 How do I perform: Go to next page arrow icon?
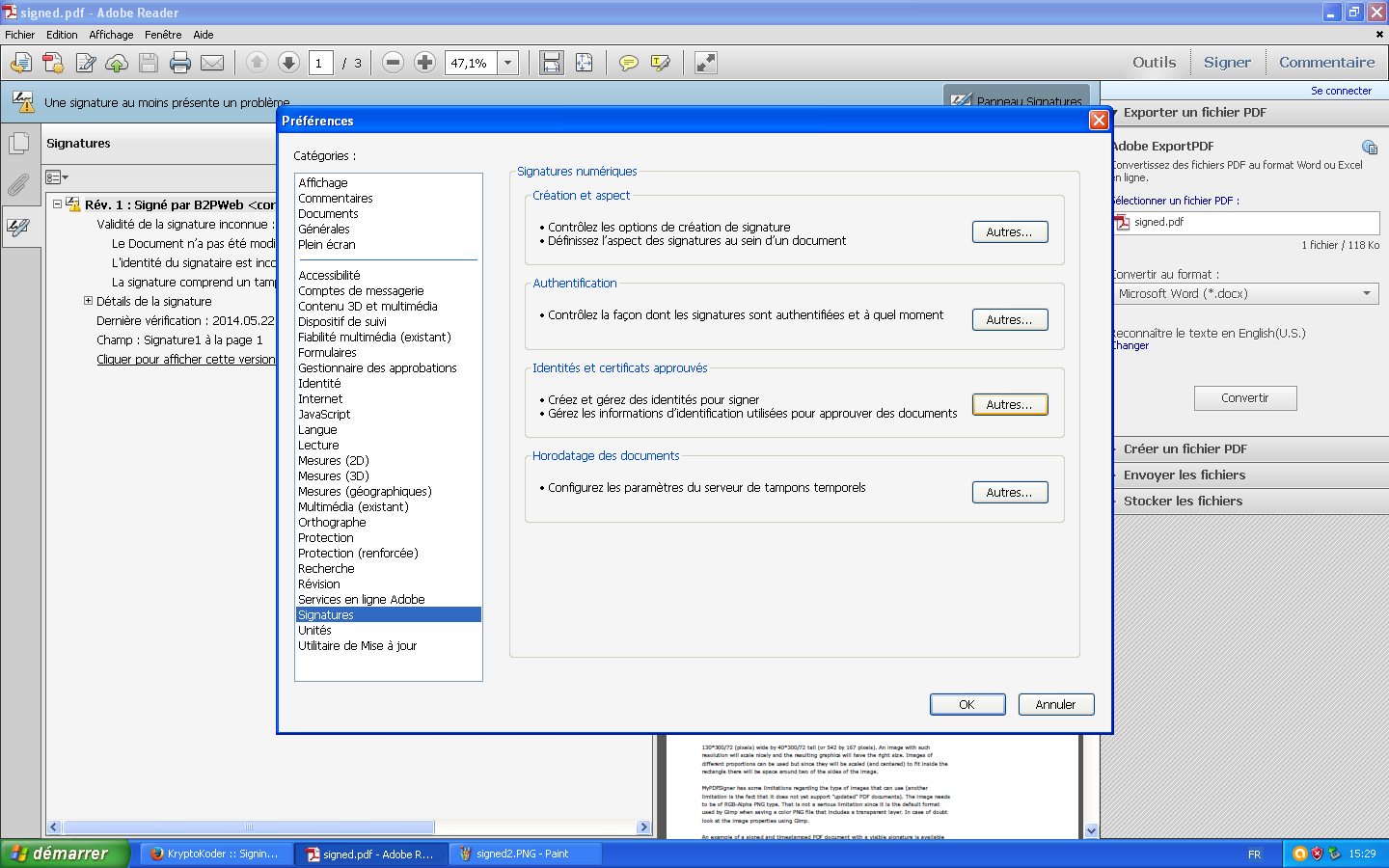288,63
